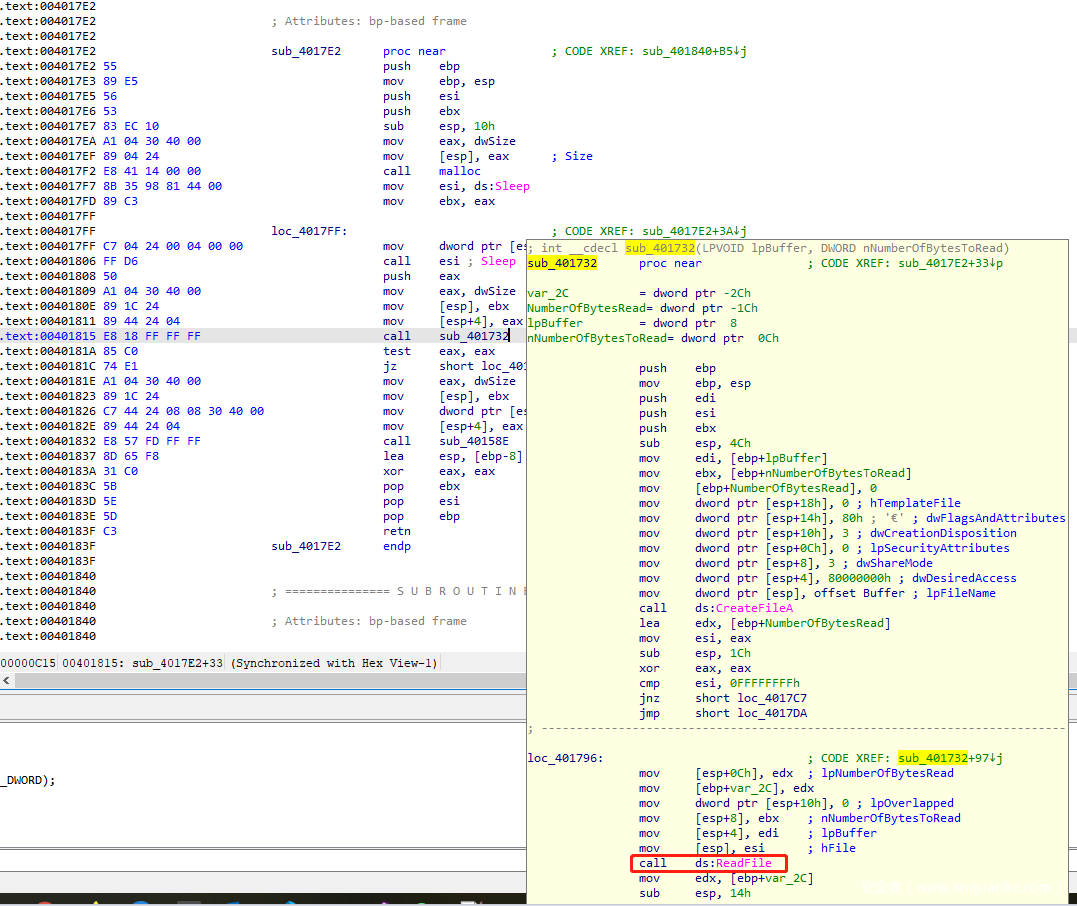This screenshot has width=1077, height=906.
Task: Click the sub_4017E2 proc near function name
Action: (306, 51)
